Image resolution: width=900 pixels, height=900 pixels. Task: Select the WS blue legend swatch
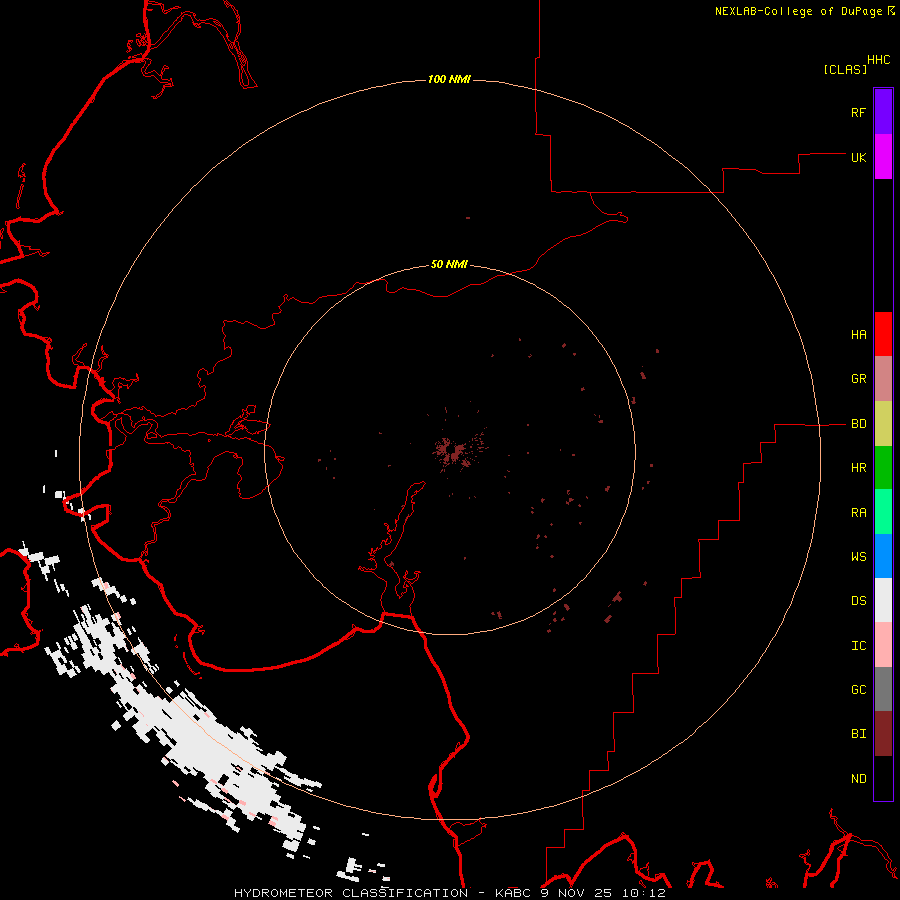pyautogui.click(x=883, y=556)
